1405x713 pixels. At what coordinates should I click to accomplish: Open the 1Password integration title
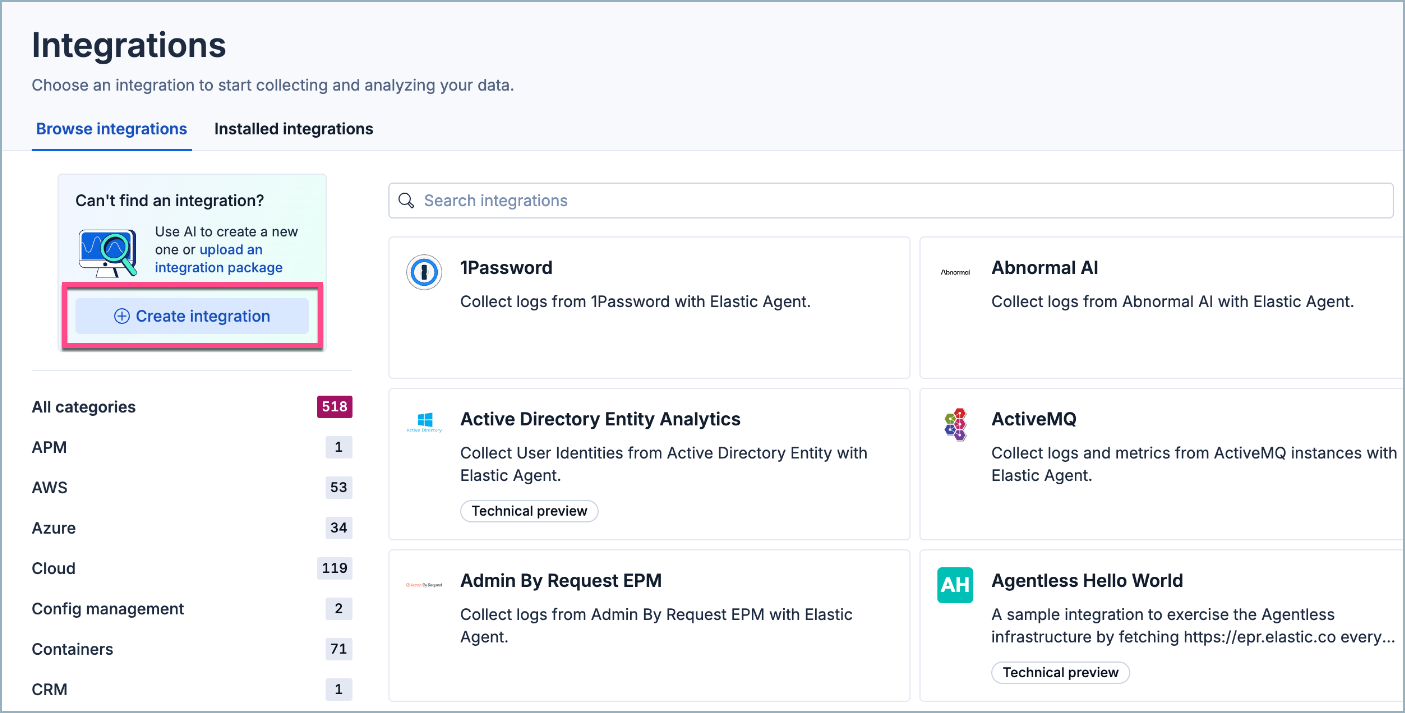coord(506,268)
